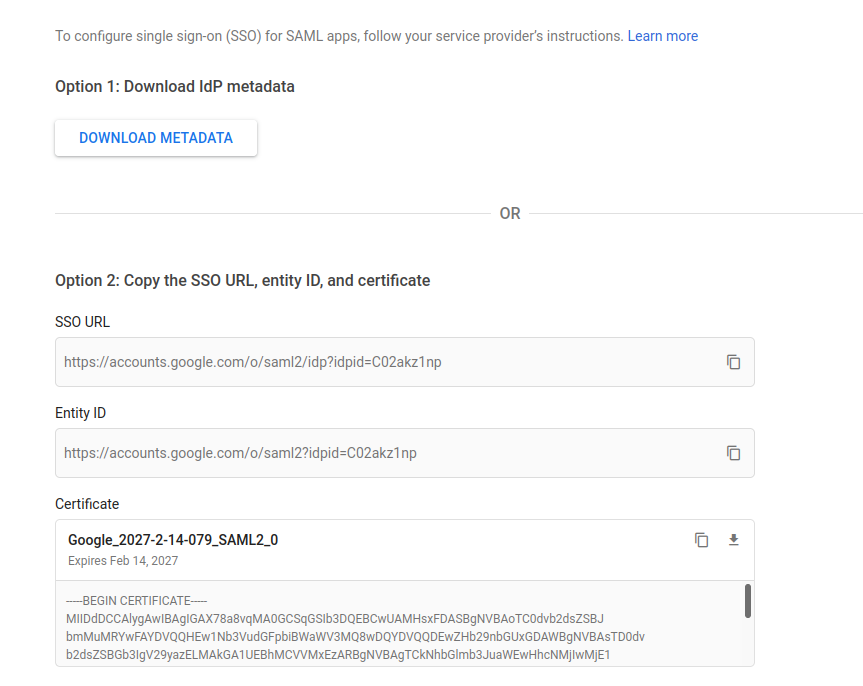Click the certificate line starting with MIIDdDCCAlyg
Viewport: 863px width, 686px height.
[335, 619]
